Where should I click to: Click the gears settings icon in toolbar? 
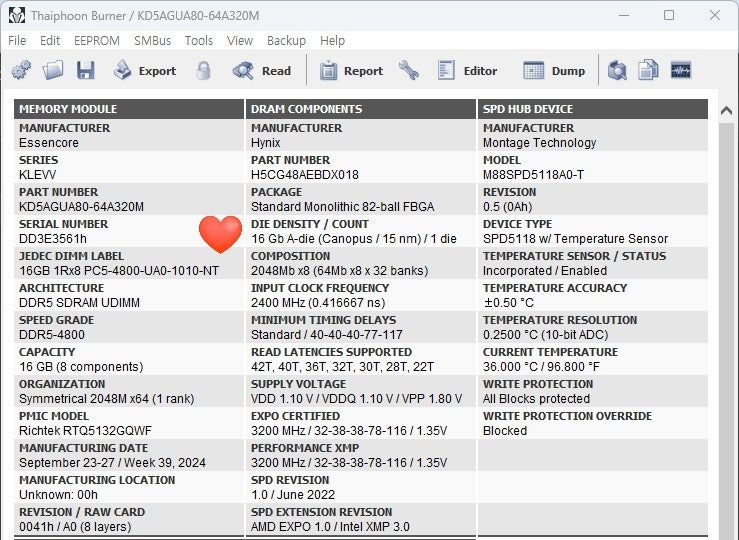(x=21, y=70)
